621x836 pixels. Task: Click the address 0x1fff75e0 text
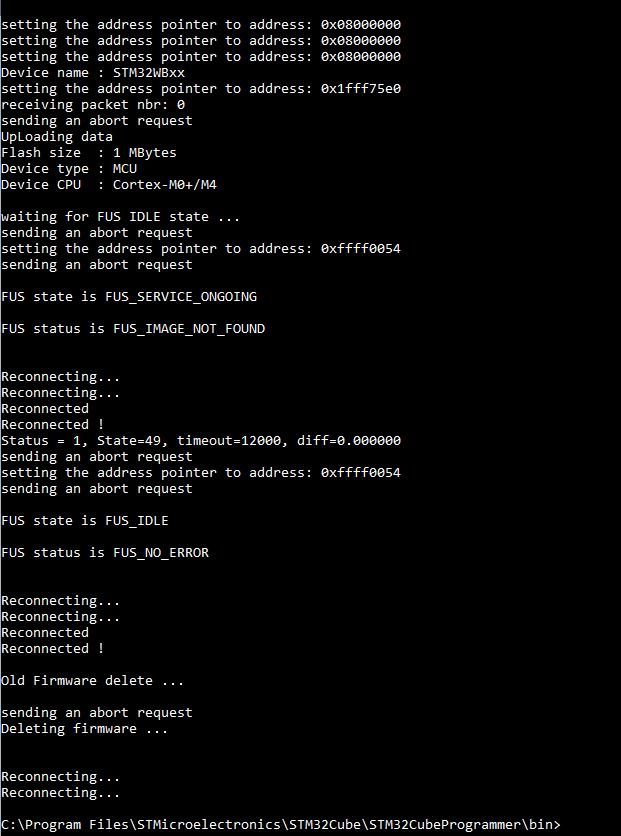[361, 89]
